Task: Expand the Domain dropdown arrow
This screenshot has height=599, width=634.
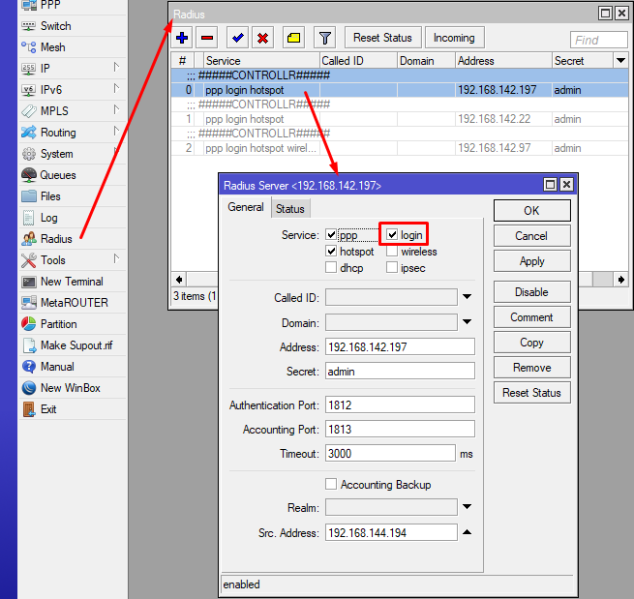Action: pos(466,322)
